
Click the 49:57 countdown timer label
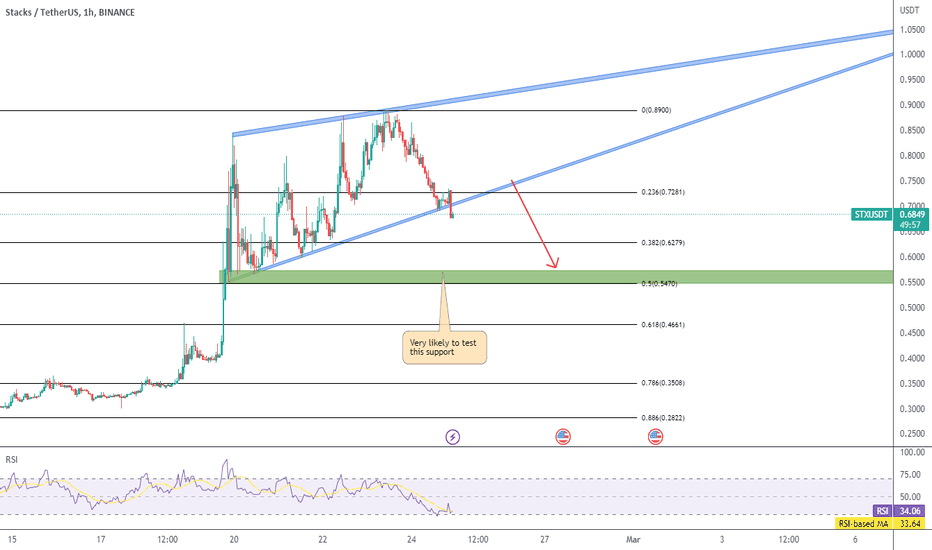coord(910,225)
